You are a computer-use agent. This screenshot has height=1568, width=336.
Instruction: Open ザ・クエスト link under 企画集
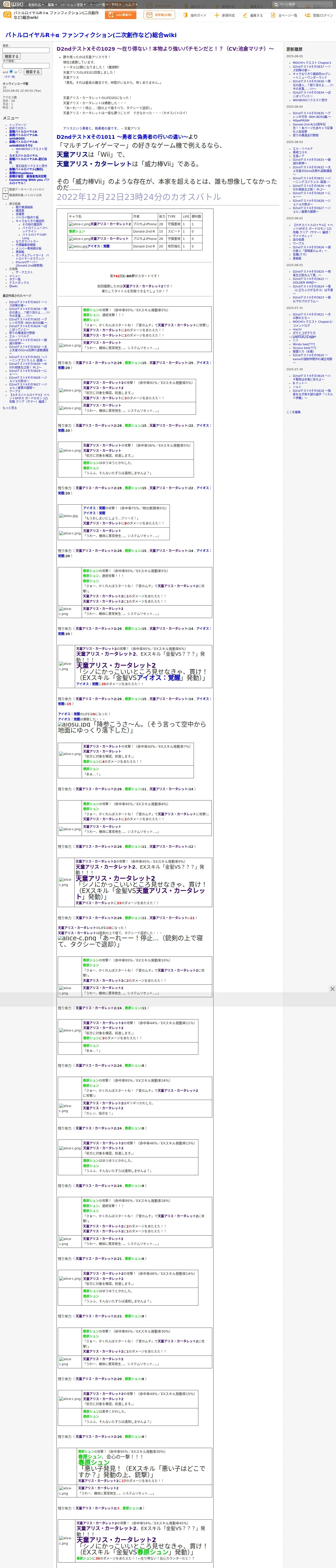point(24,272)
